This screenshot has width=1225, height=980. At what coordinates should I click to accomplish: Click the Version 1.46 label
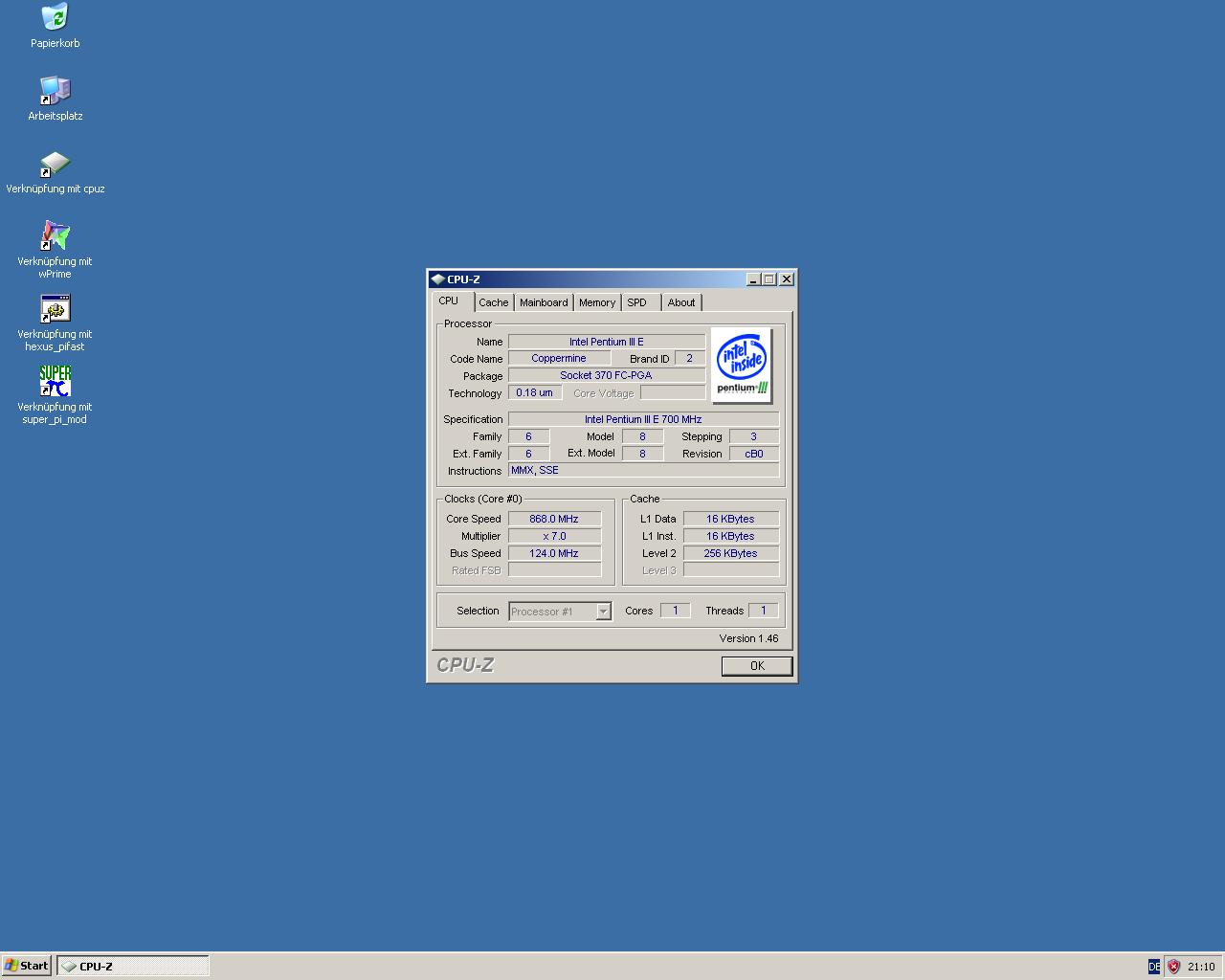click(x=749, y=638)
